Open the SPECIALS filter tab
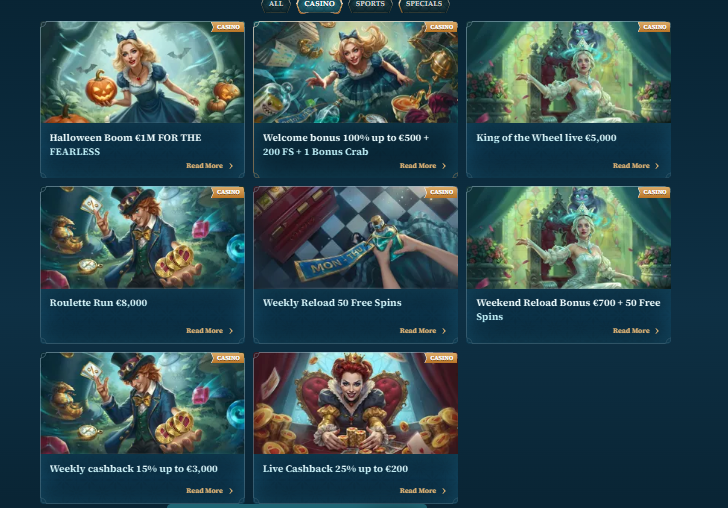The height and width of the screenshot is (508, 728). click(x=424, y=4)
